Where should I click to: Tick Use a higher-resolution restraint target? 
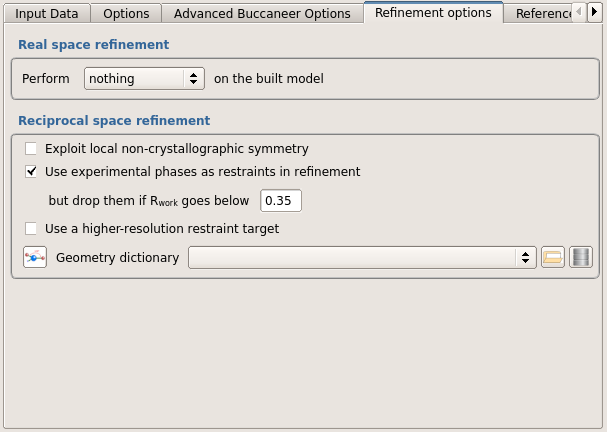point(32,228)
